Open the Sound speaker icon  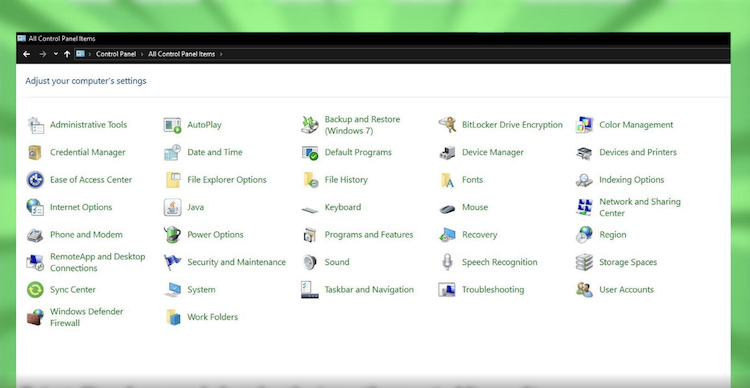310,262
